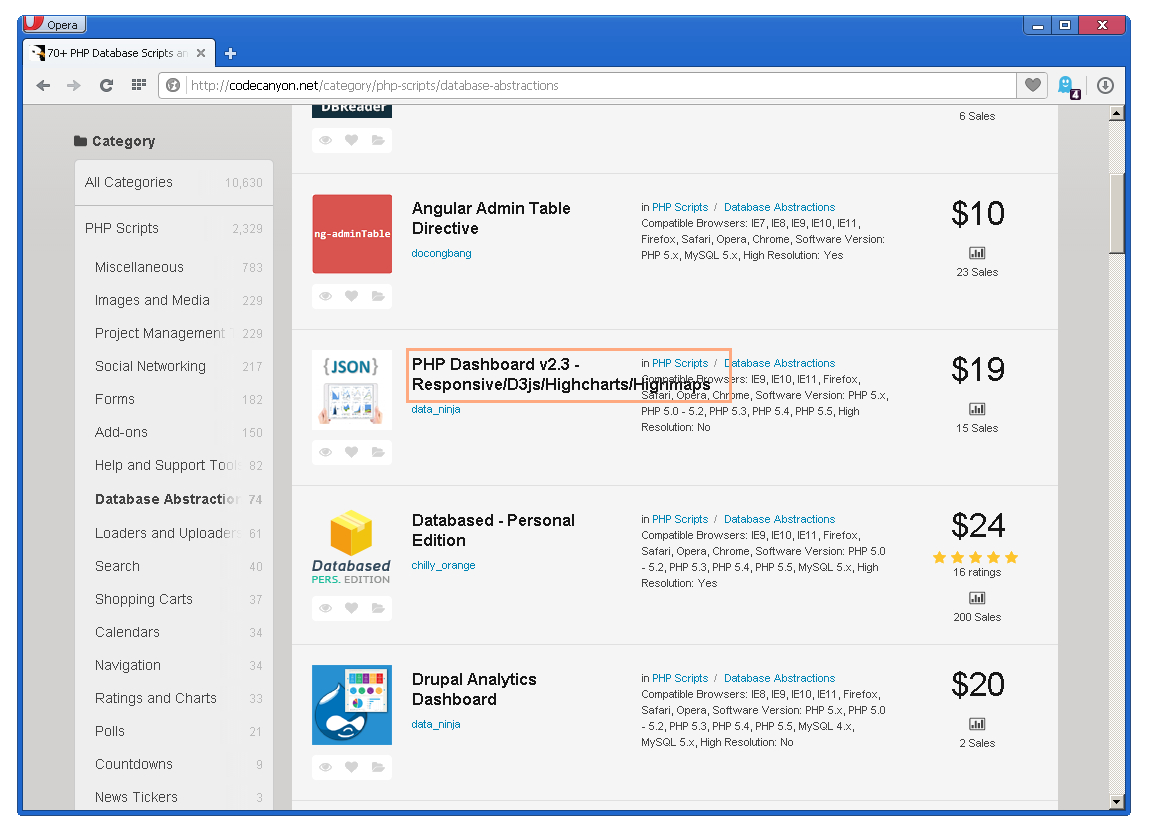Go back with the browser back arrow
The image size is (1151, 832).
coord(43,85)
